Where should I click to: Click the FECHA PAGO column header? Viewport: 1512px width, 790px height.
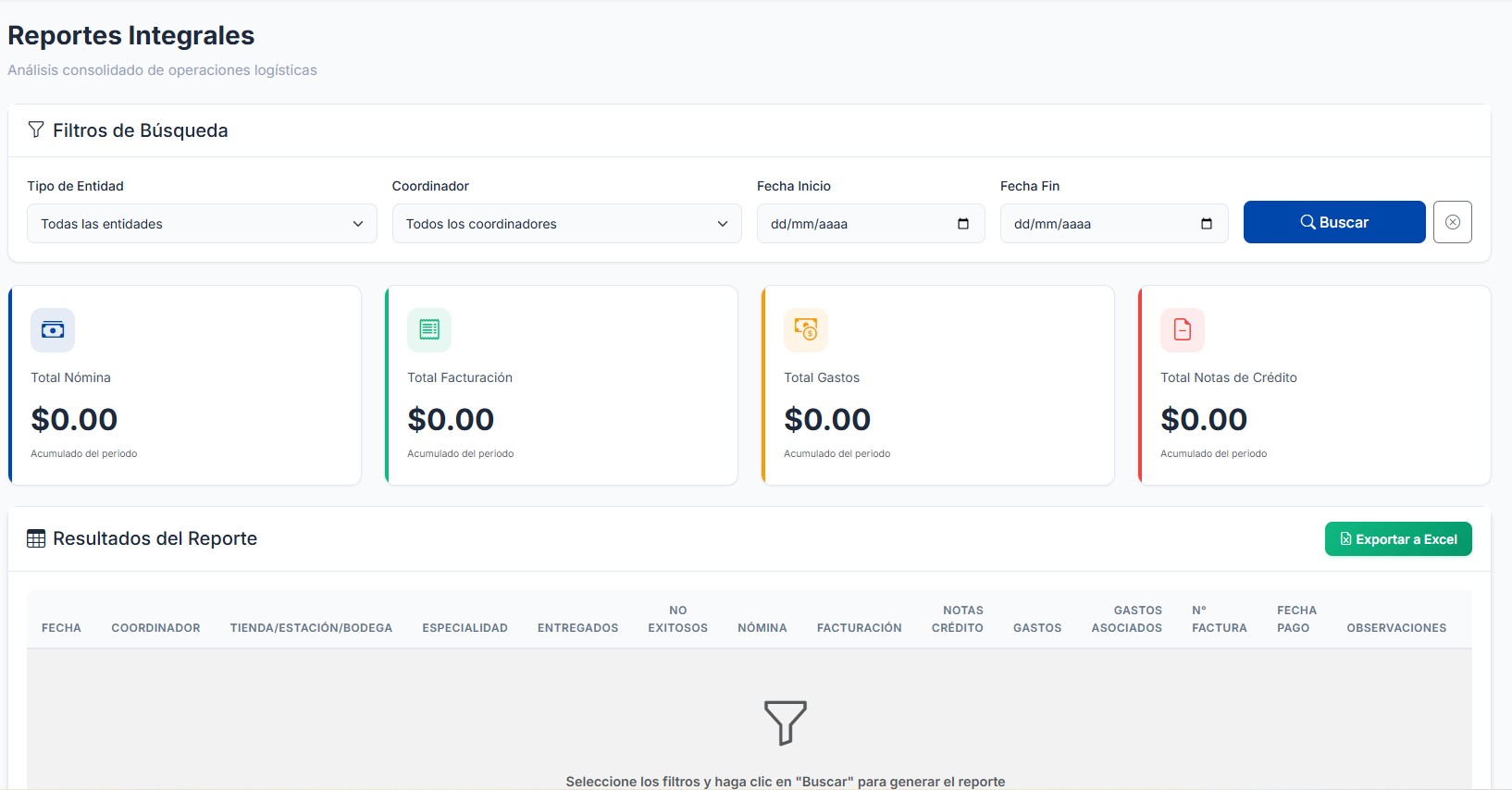(1296, 619)
